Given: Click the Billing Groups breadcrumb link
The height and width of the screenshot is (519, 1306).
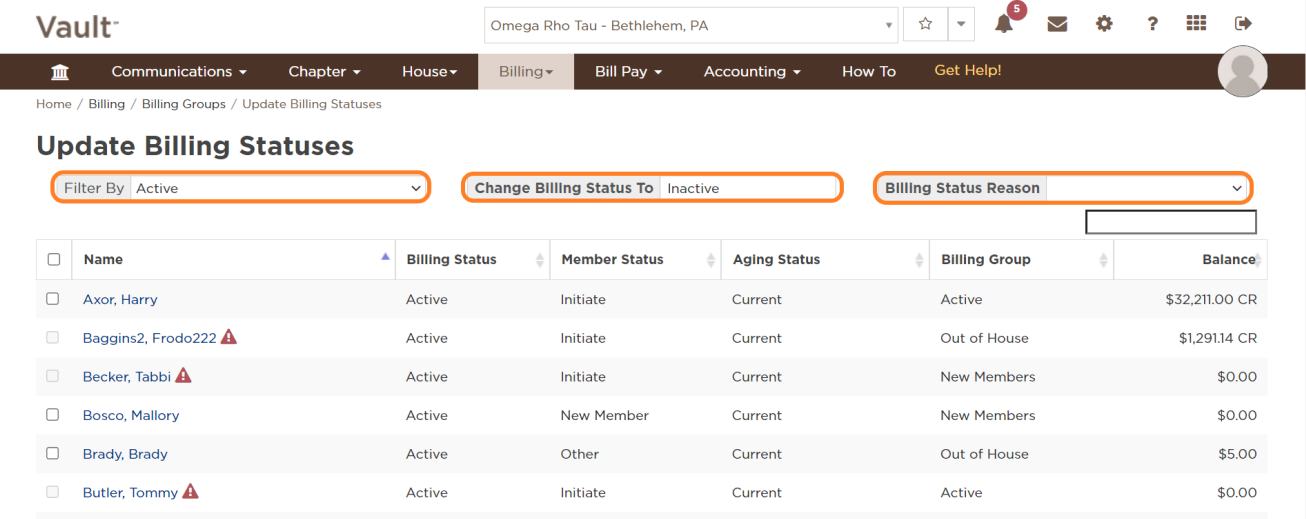Looking at the screenshot, I should tap(184, 104).
